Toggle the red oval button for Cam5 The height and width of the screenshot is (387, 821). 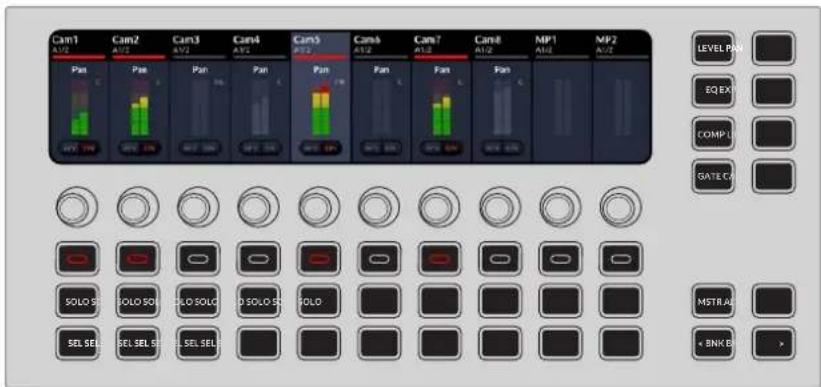319,259
